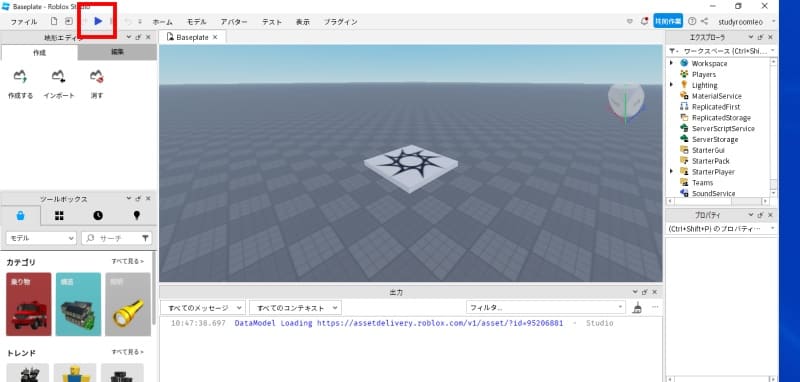
Task: Open the すべてのコンテキスト output dropdown
Action: (295, 308)
